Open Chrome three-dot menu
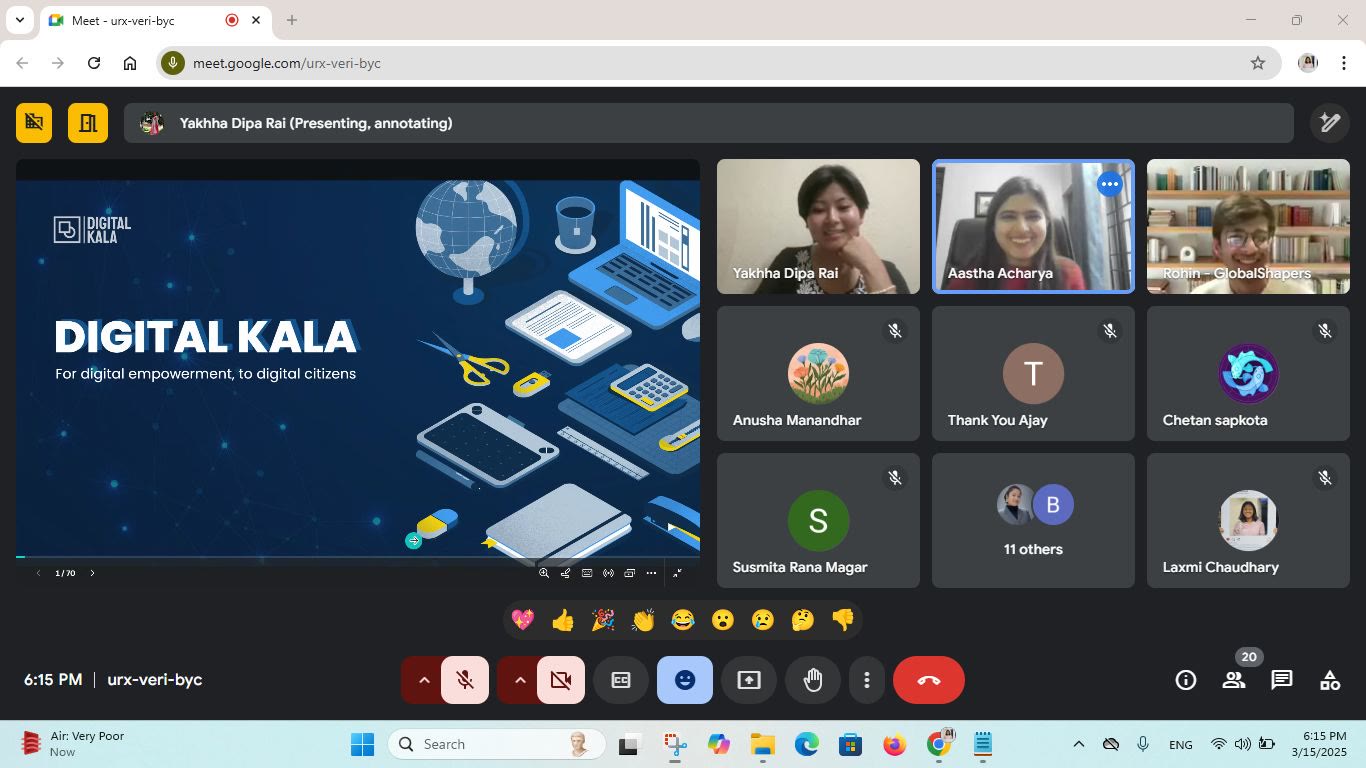 [1342, 63]
